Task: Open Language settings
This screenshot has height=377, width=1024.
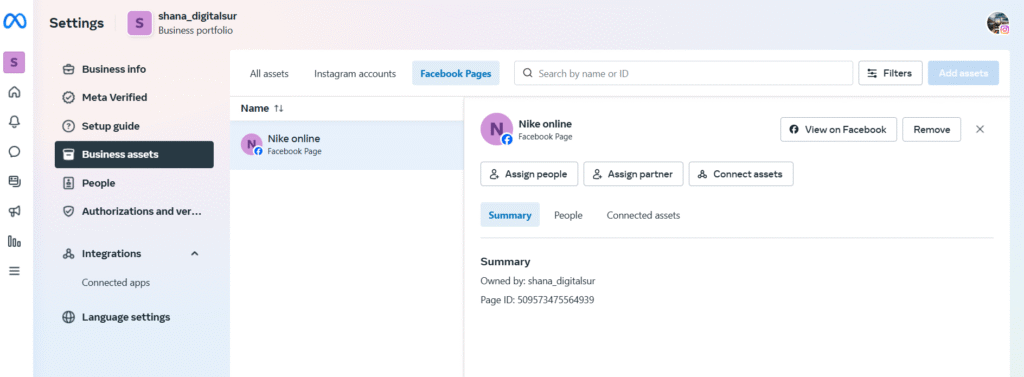Action: tap(134, 318)
